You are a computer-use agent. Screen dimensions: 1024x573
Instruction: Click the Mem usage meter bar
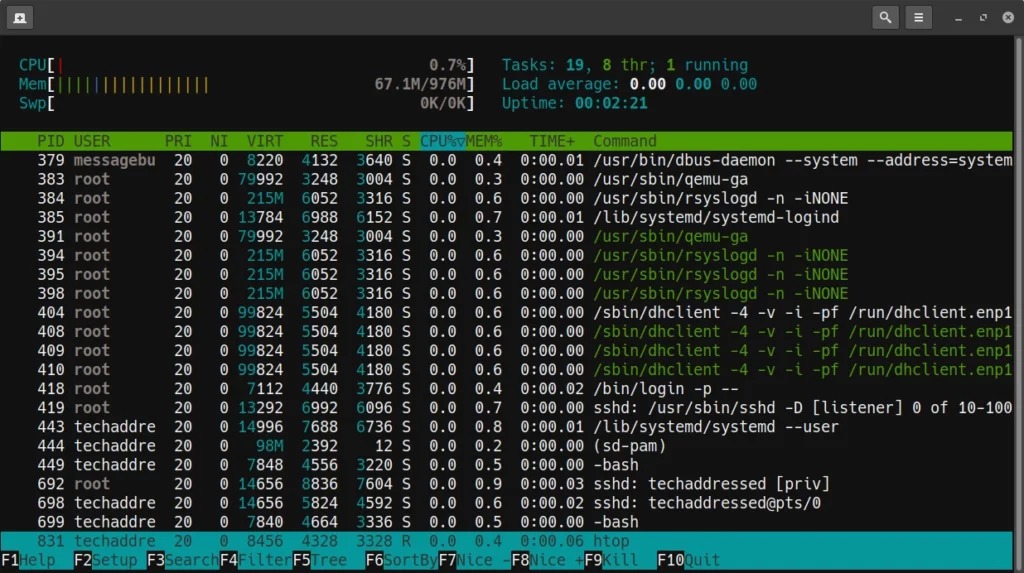click(246, 84)
